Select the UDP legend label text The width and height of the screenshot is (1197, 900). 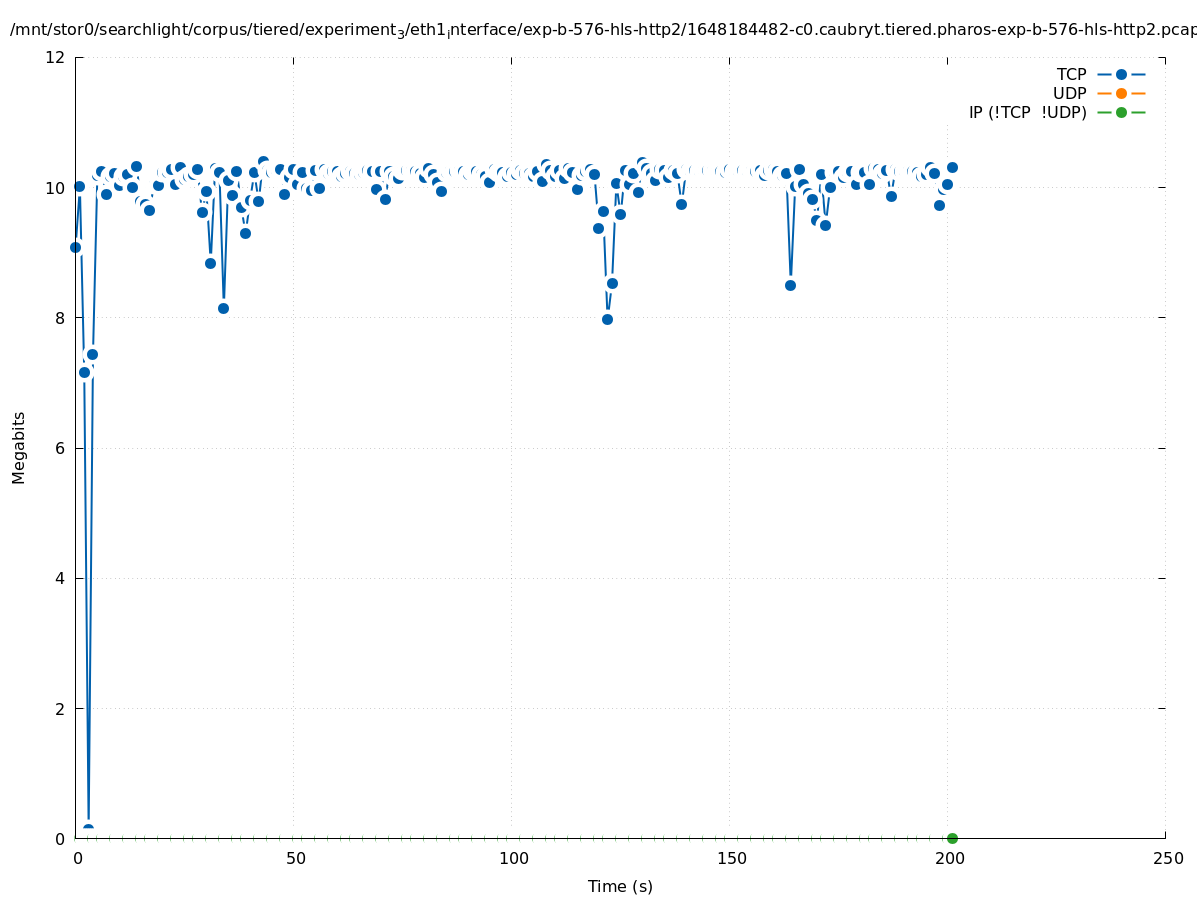click(x=1069, y=93)
